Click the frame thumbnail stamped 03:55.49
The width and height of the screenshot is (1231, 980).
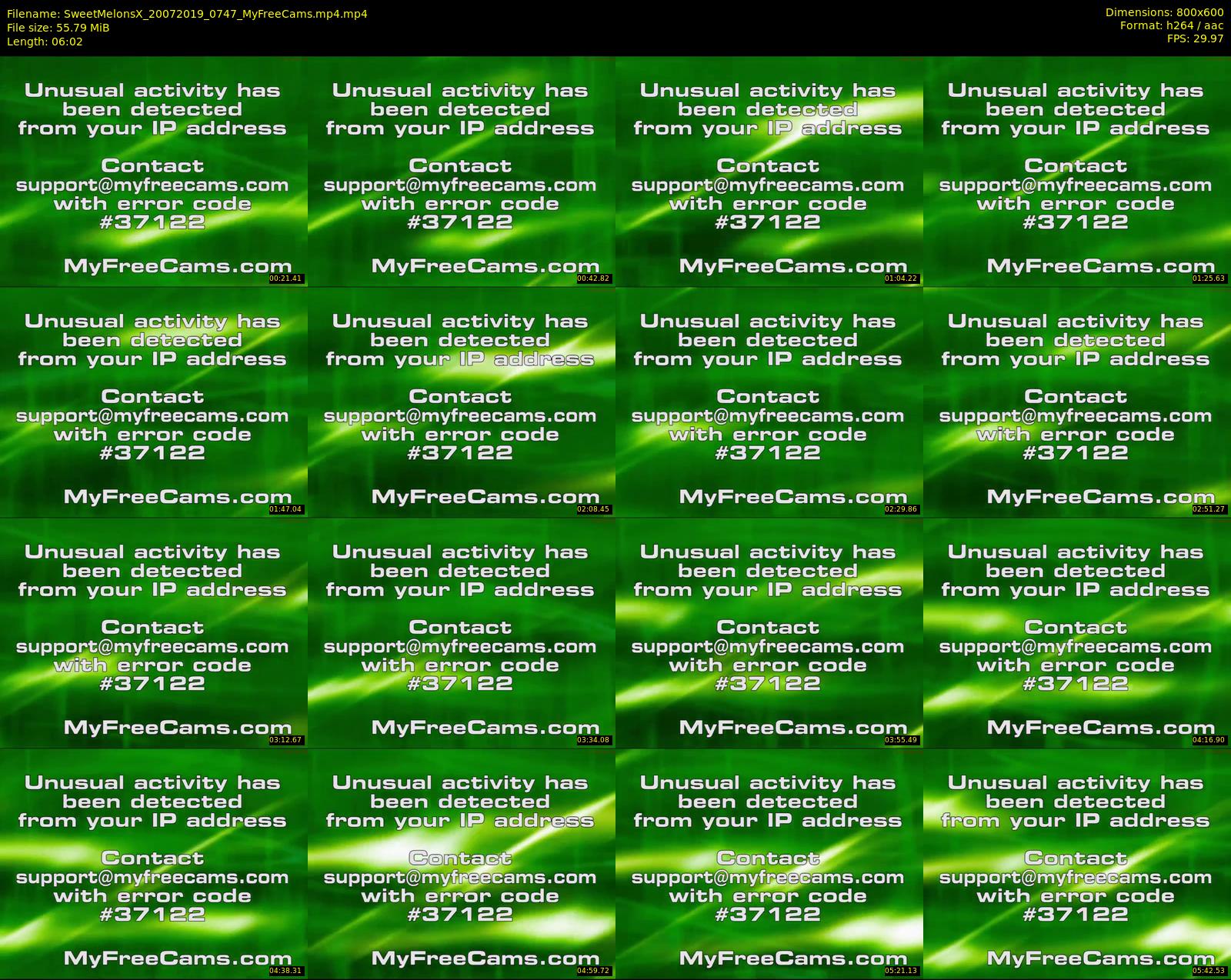tap(769, 632)
